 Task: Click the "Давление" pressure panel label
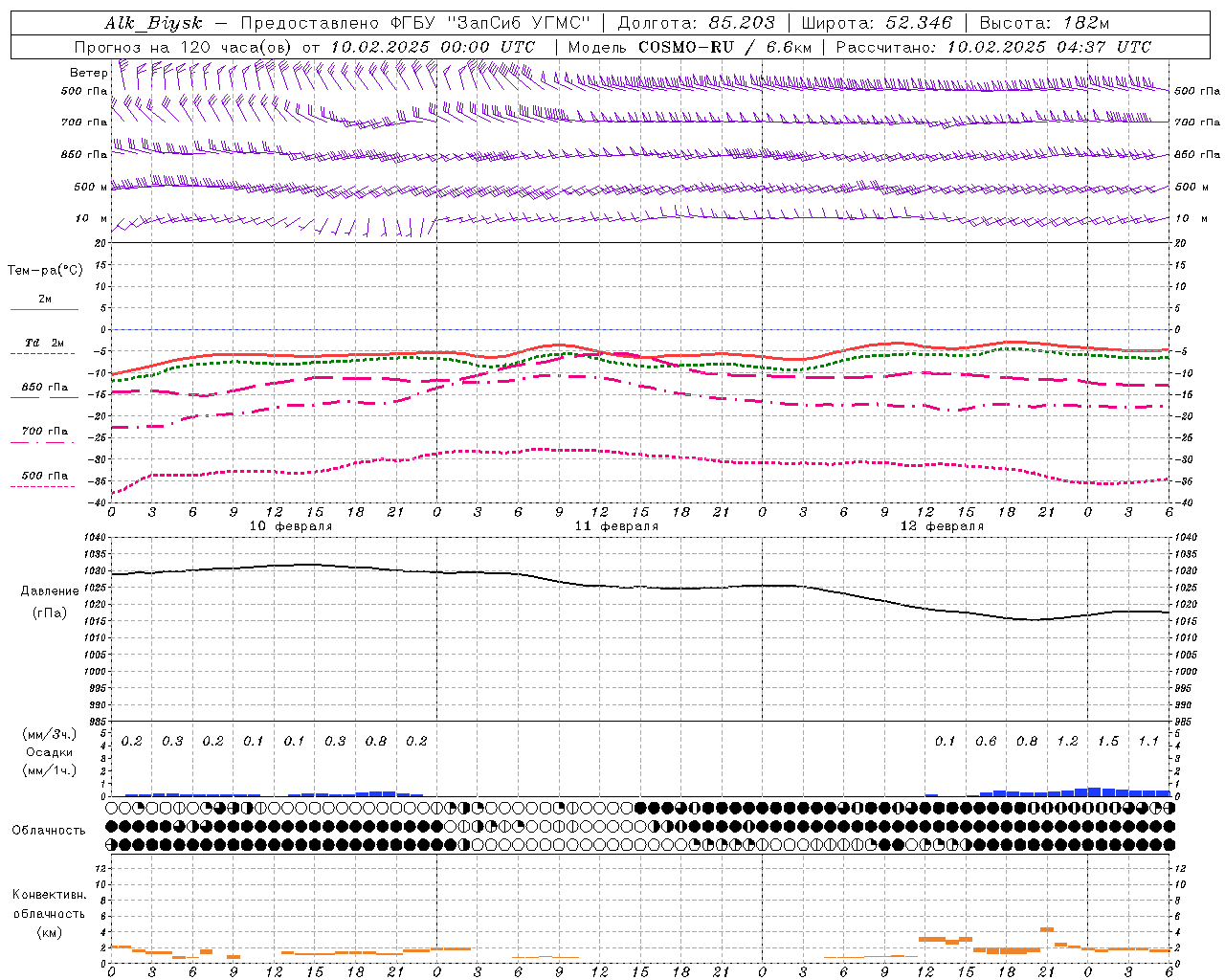50,591
